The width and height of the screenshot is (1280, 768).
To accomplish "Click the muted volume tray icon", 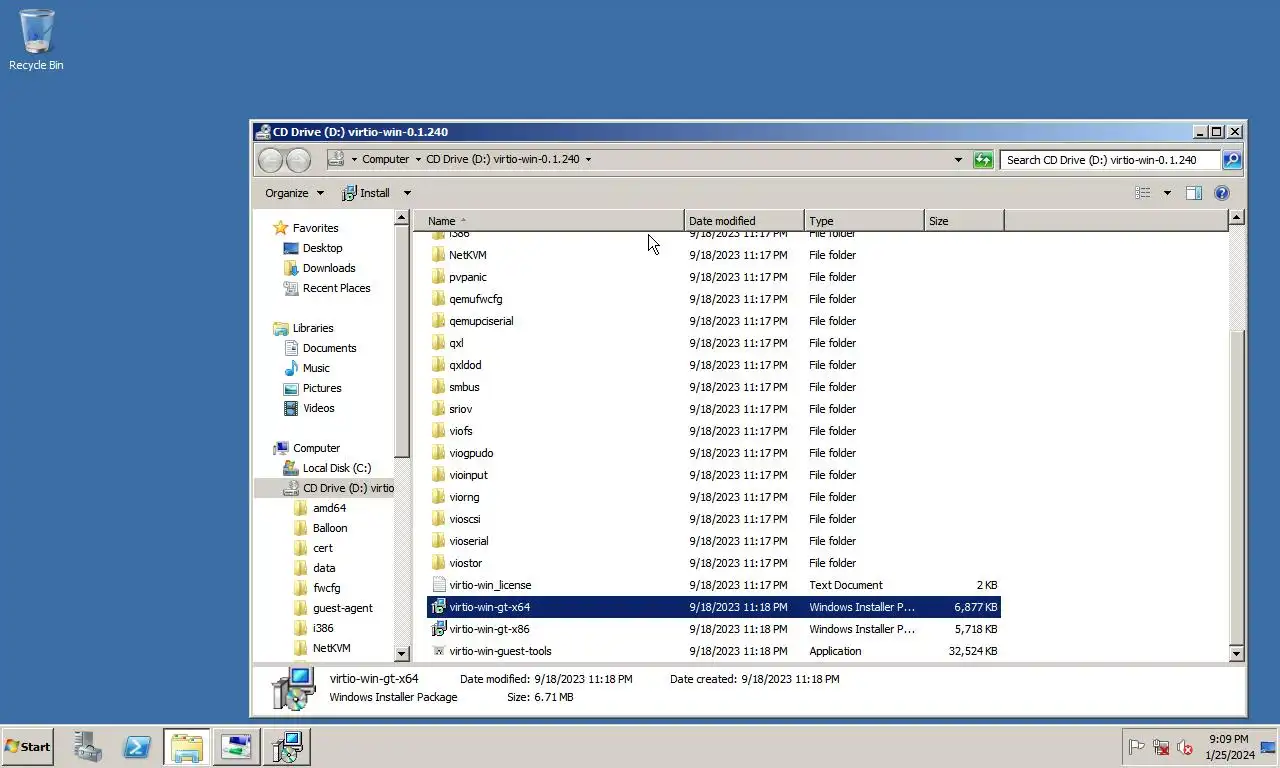I will (x=1185, y=747).
